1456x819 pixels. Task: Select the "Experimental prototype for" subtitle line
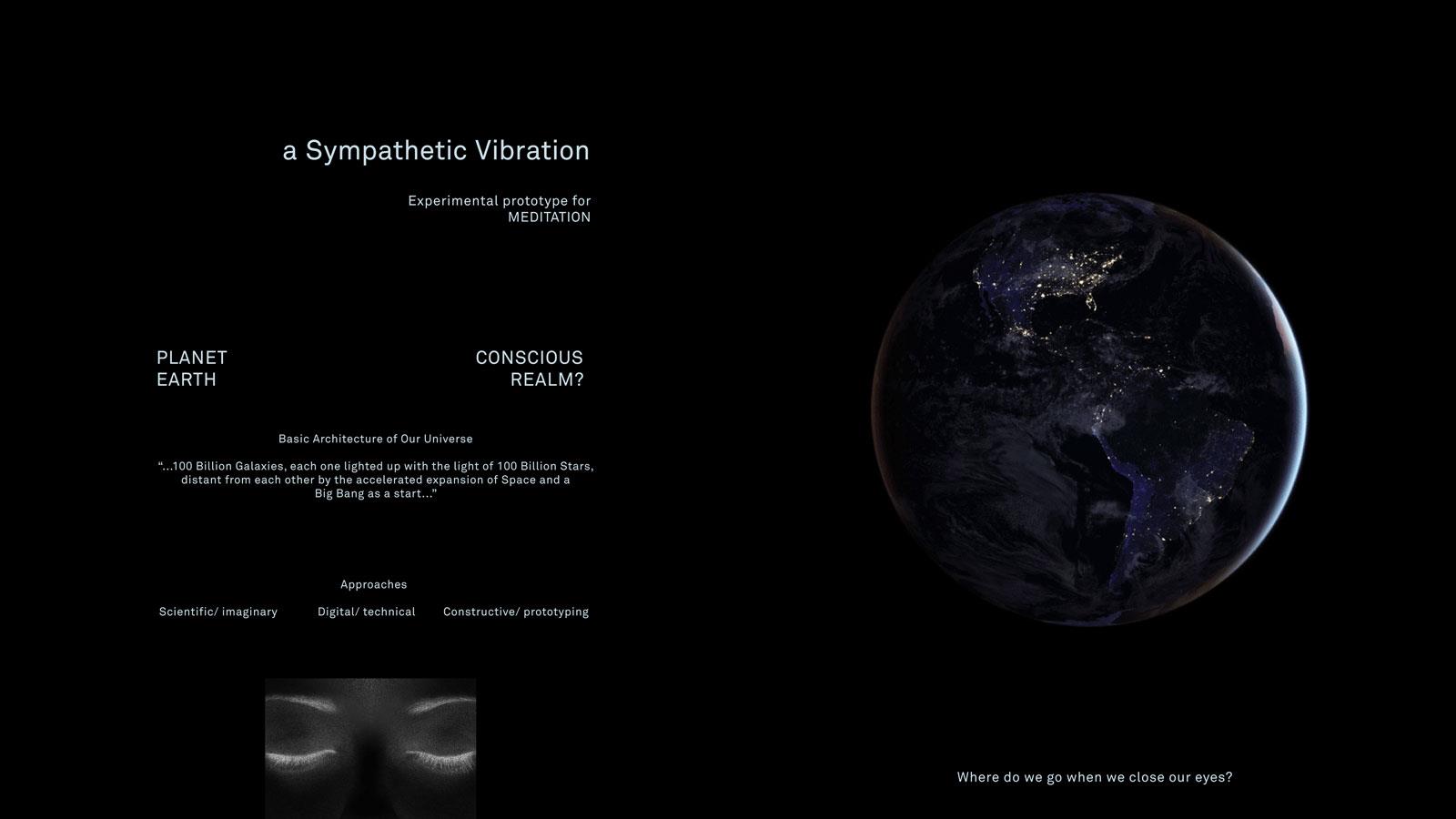499,201
